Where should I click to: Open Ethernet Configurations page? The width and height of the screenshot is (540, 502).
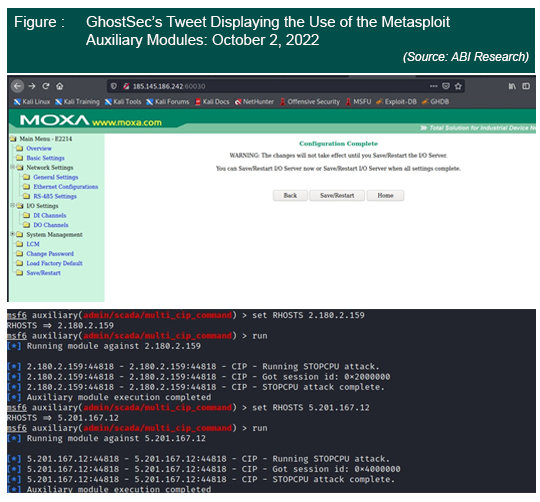[66, 187]
